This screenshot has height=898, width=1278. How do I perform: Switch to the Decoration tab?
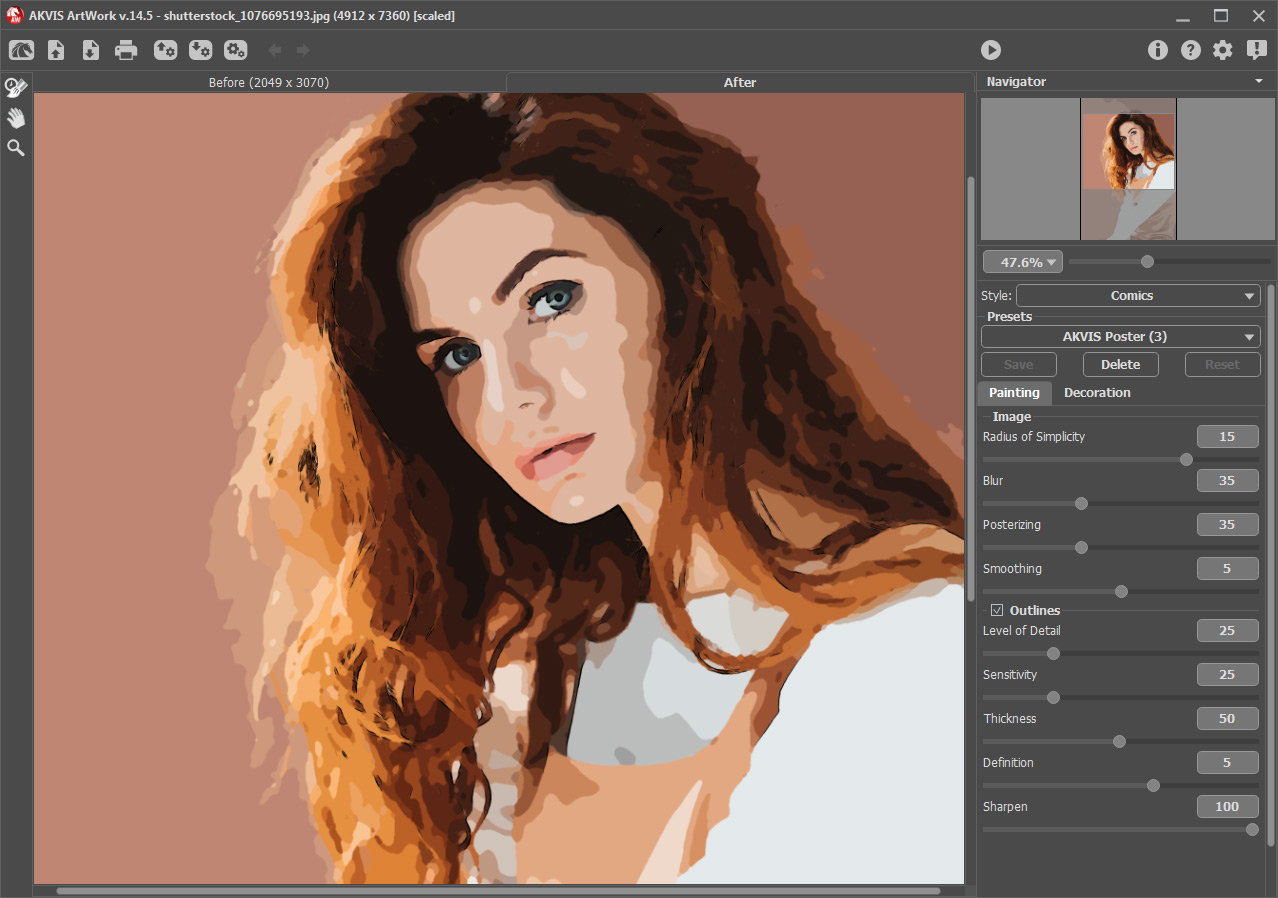click(1097, 393)
